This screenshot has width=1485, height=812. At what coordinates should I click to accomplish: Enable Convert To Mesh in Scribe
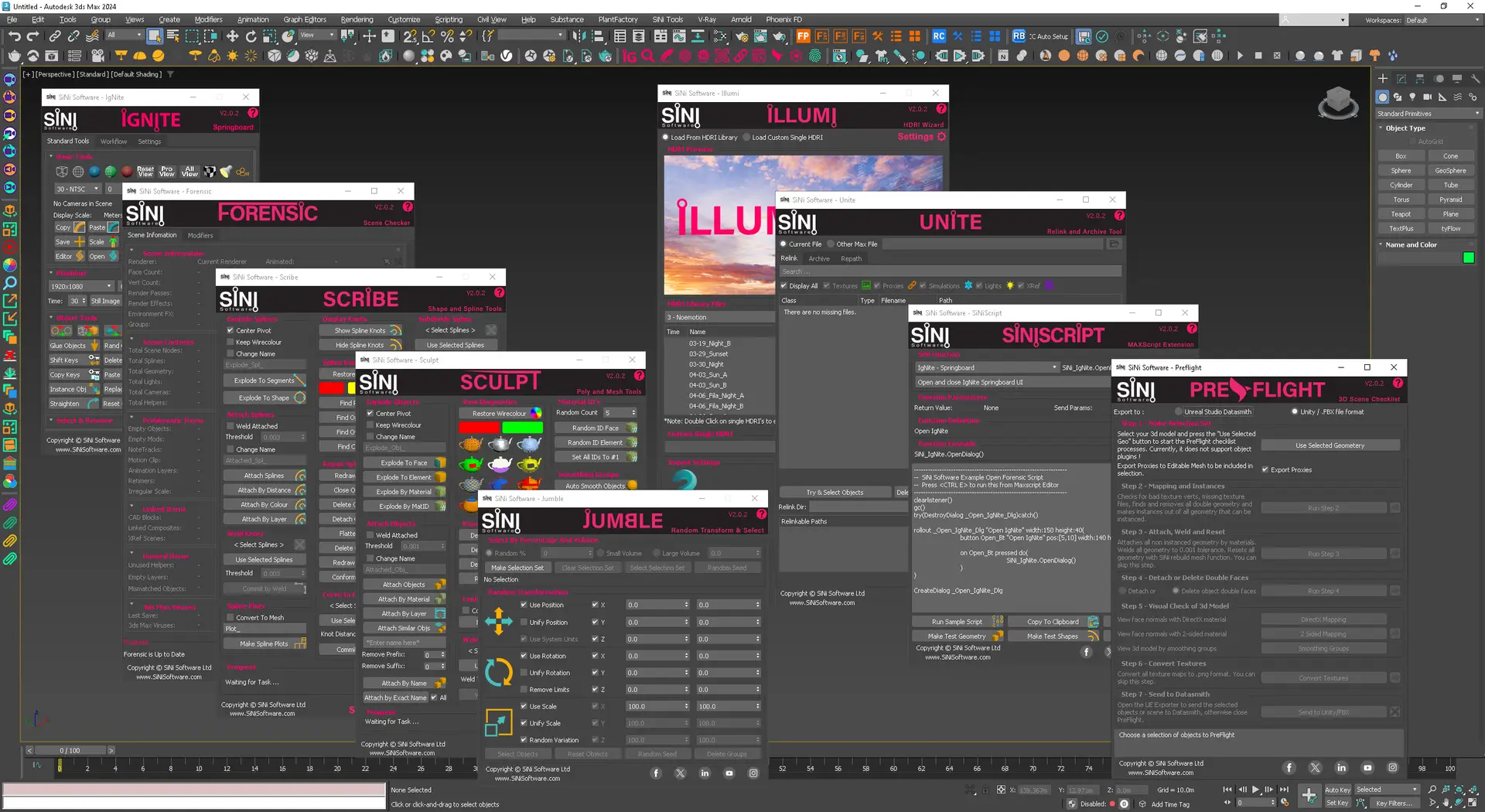[x=230, y=618]
